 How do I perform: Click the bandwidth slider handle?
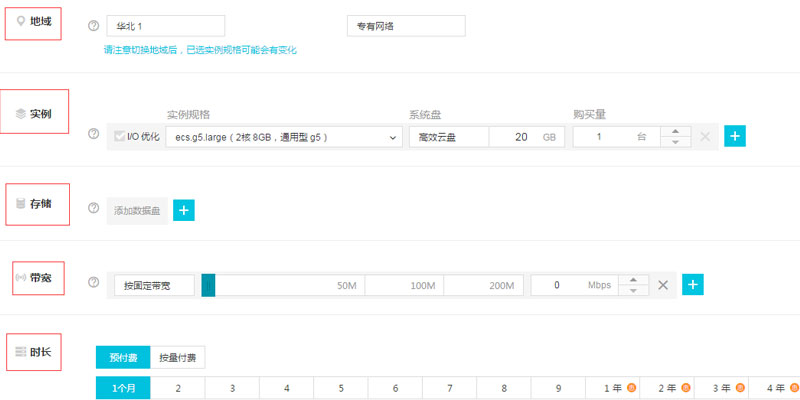click(x=208, y=285)
